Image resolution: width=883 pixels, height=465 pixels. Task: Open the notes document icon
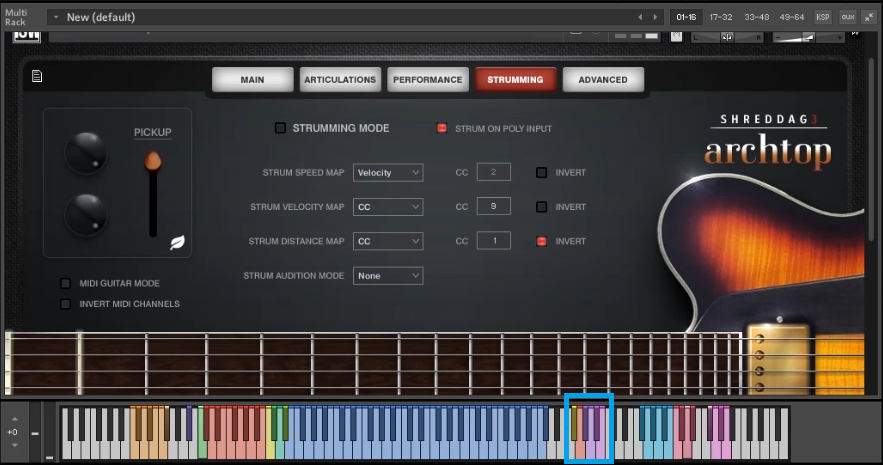coord(37,76)
